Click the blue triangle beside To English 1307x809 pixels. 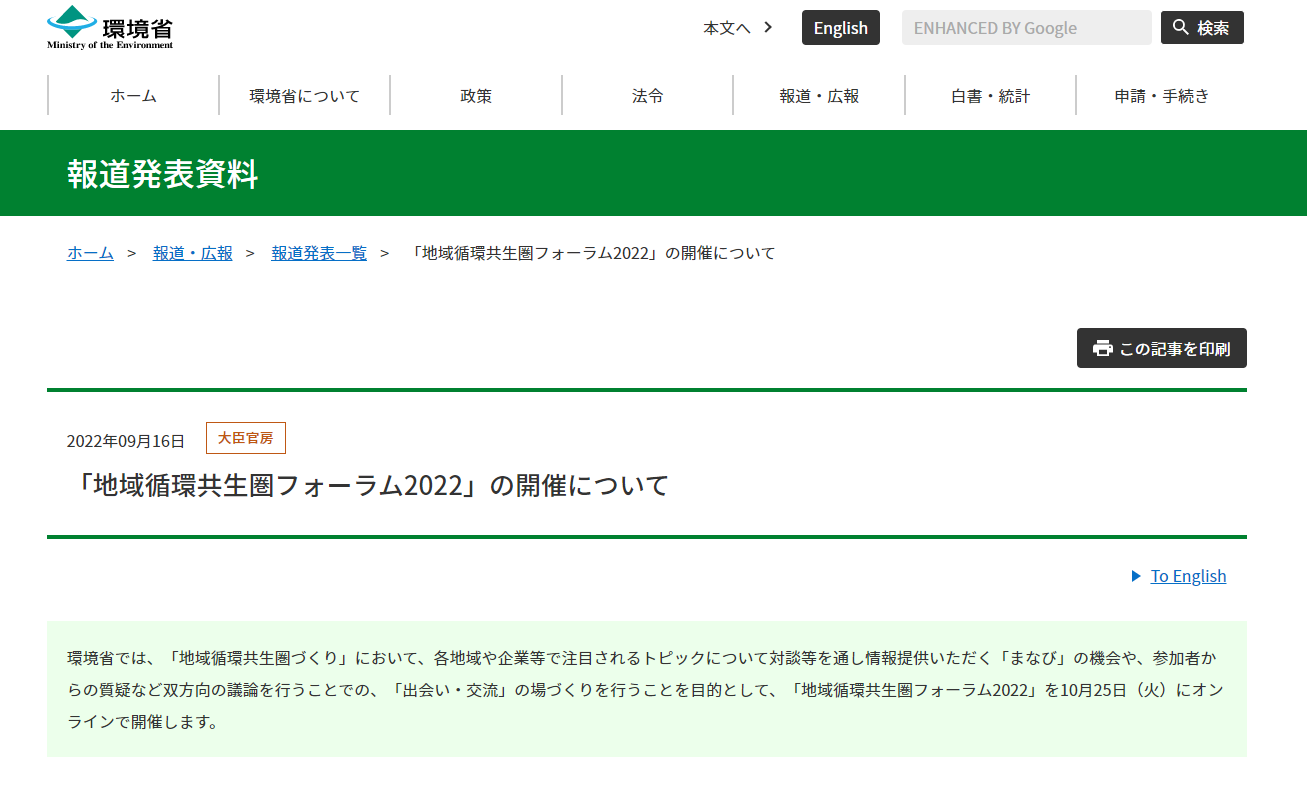(1136, 576)
